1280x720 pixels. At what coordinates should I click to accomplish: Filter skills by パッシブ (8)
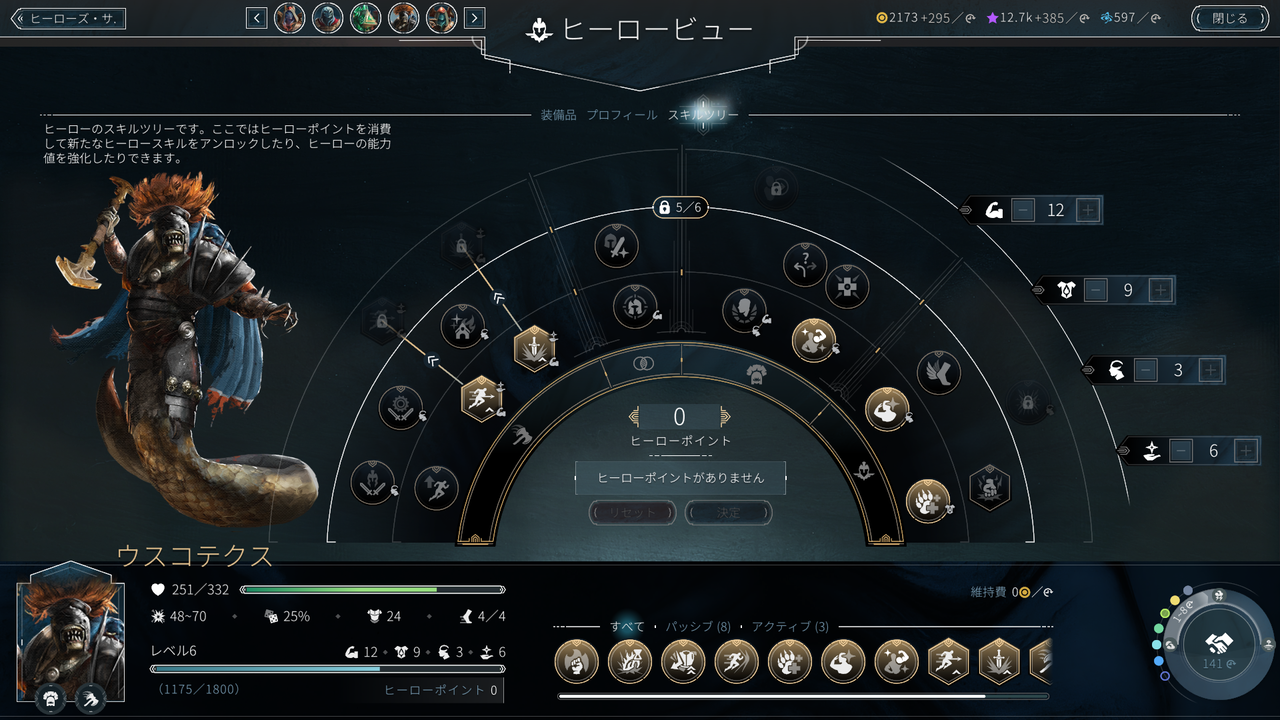tap(698, 627)
